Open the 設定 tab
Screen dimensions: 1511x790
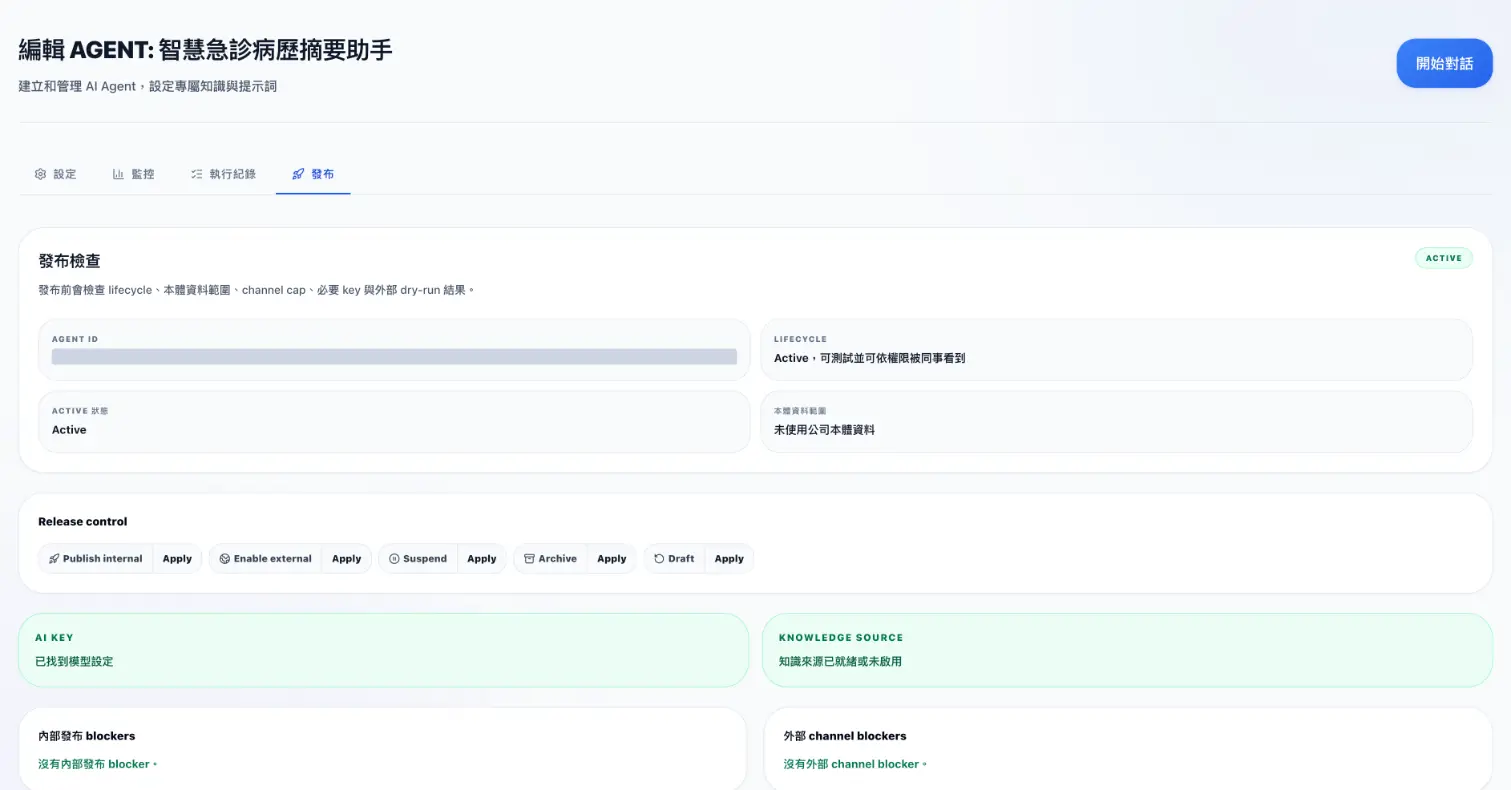click(x=55, y=174)
